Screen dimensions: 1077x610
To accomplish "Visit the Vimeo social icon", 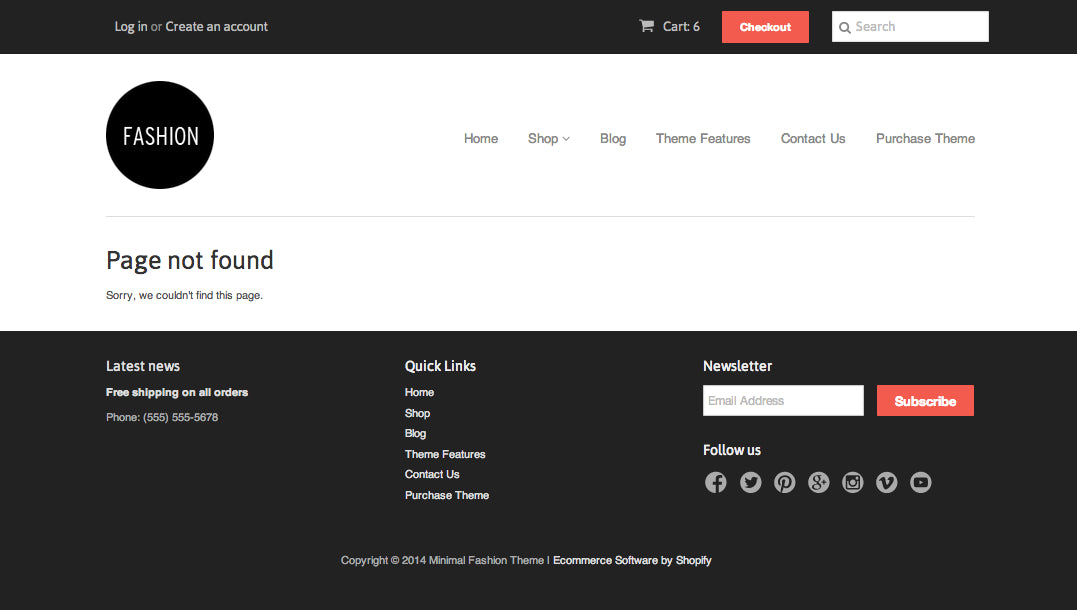I will [886, 483].
